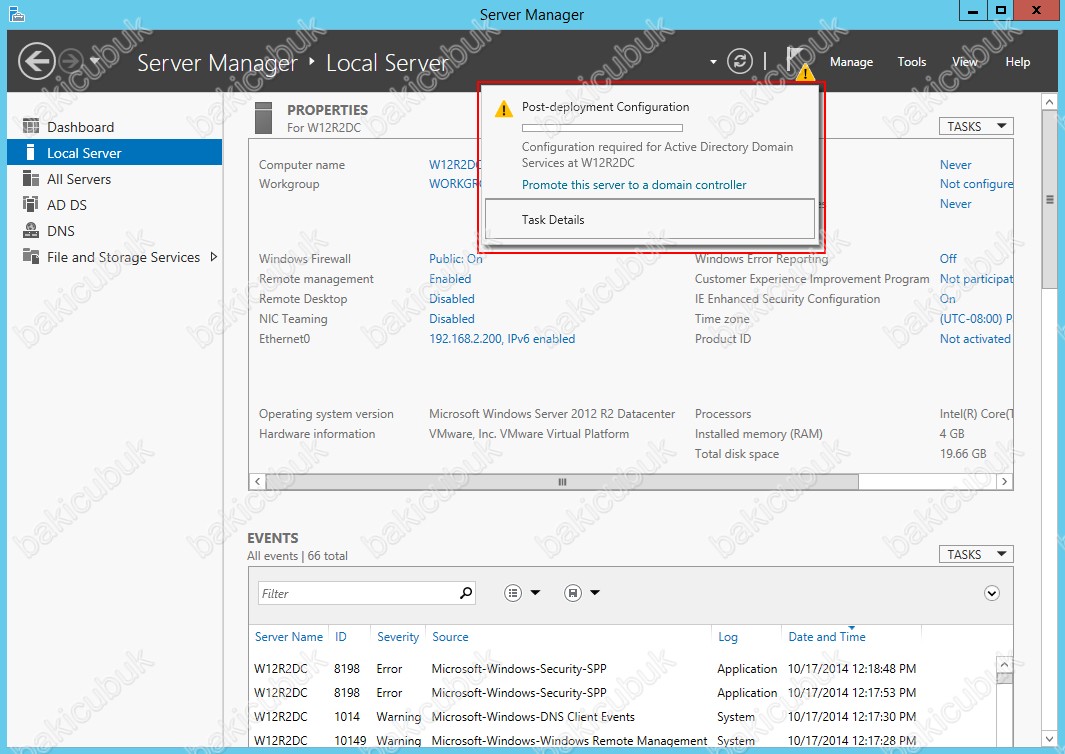Select the DNS Client Events warning row

pos(621,717)
